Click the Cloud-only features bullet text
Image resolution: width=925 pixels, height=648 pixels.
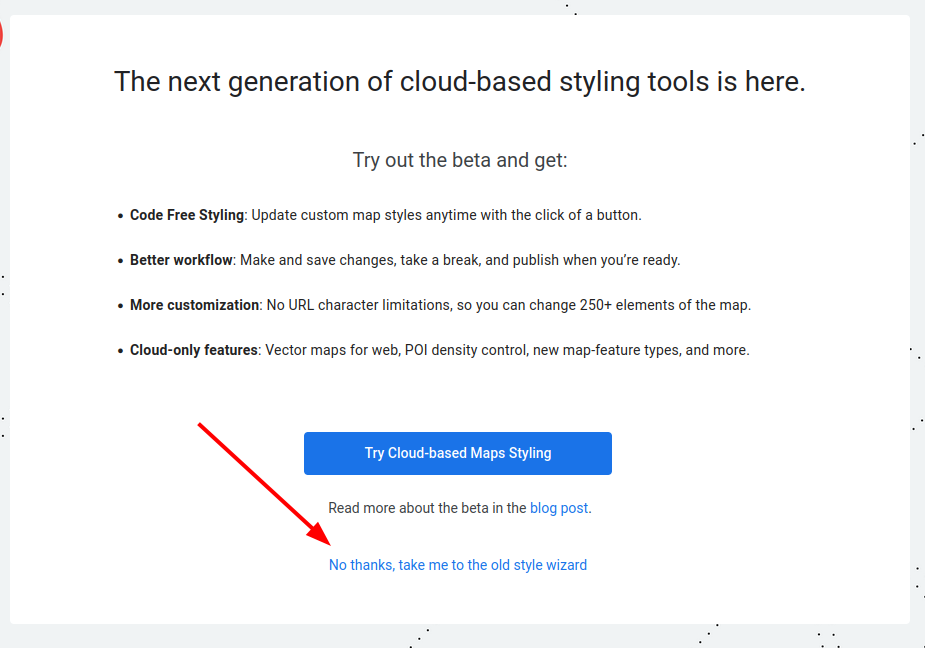tap(439, 350)
